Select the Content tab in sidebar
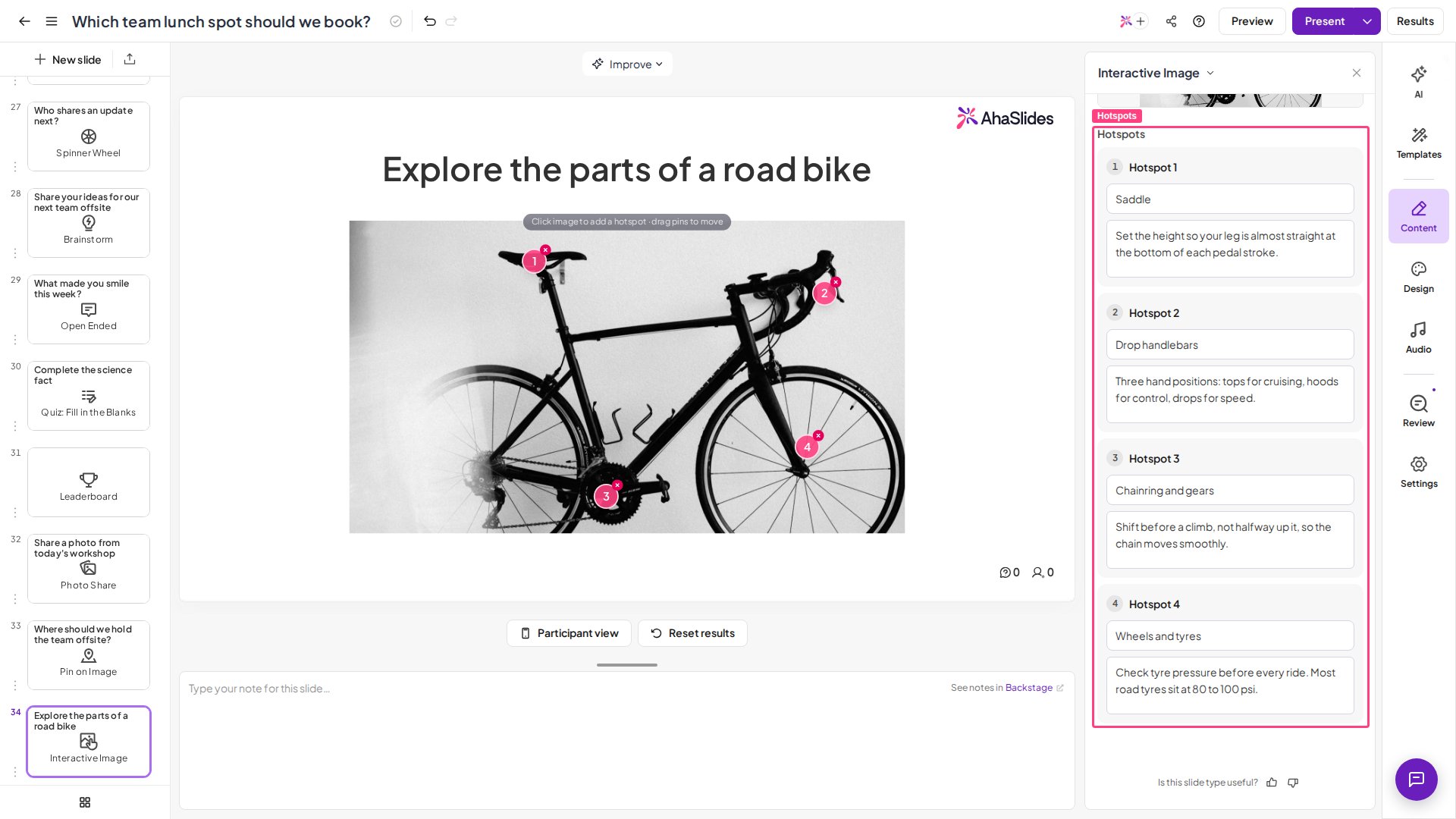 [x=1418, y=216]
